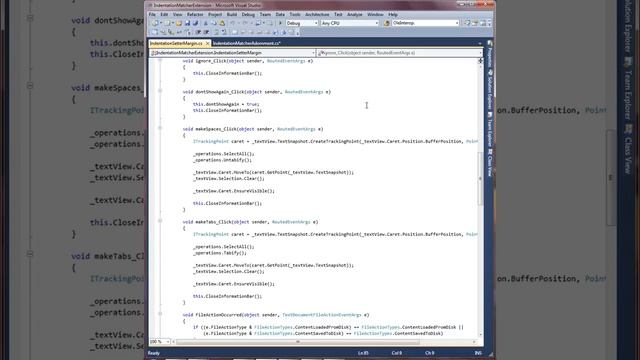Switch to the IndentationMatcherAdornment.cs tab
The height and width of the screenshot is (360, 640).
pos(247,43)
